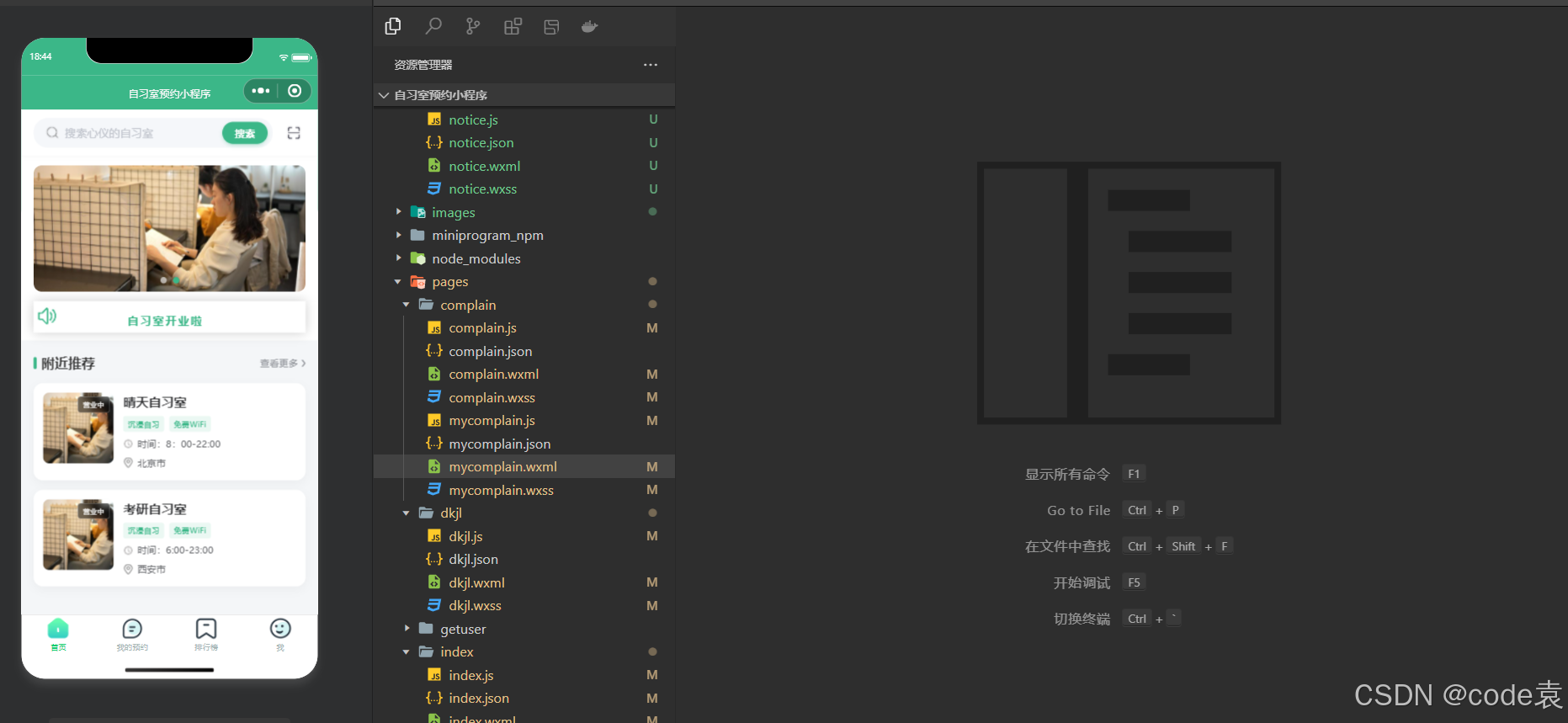
Task: Open the Source Control branch icon
Action: [x=473, y=27]
